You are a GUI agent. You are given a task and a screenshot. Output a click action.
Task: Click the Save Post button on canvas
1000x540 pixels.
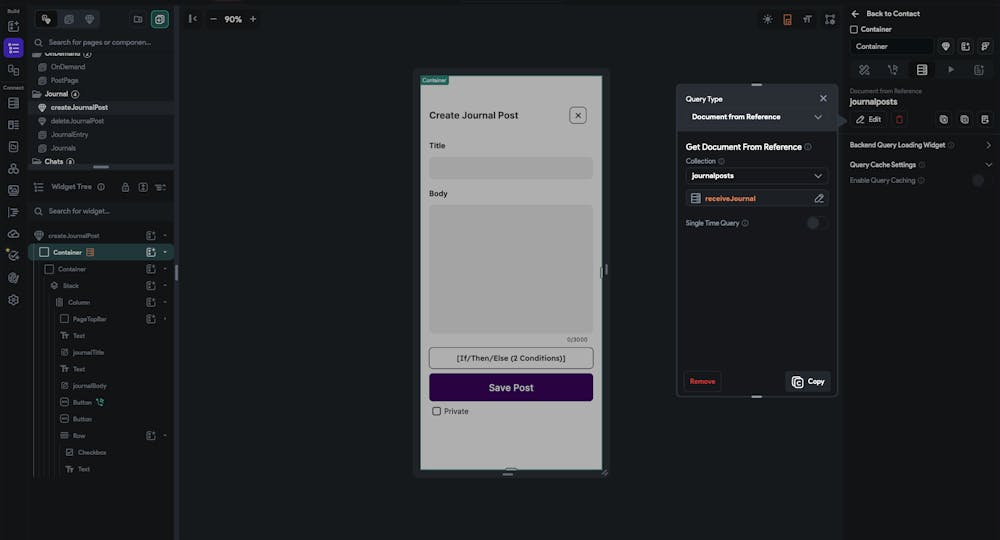511,388
